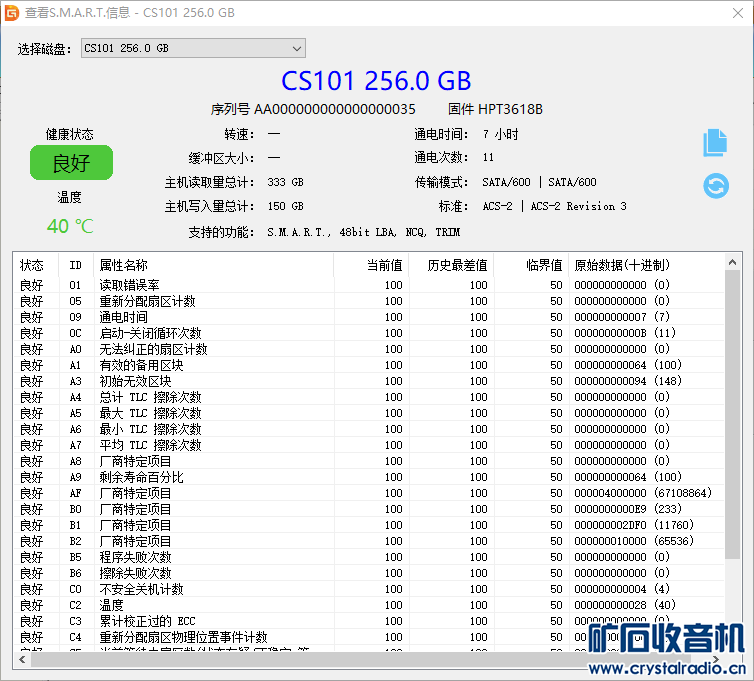754x681 pixels.
Task: Click the host reads total 333 GB
Action: pos(285,182)
